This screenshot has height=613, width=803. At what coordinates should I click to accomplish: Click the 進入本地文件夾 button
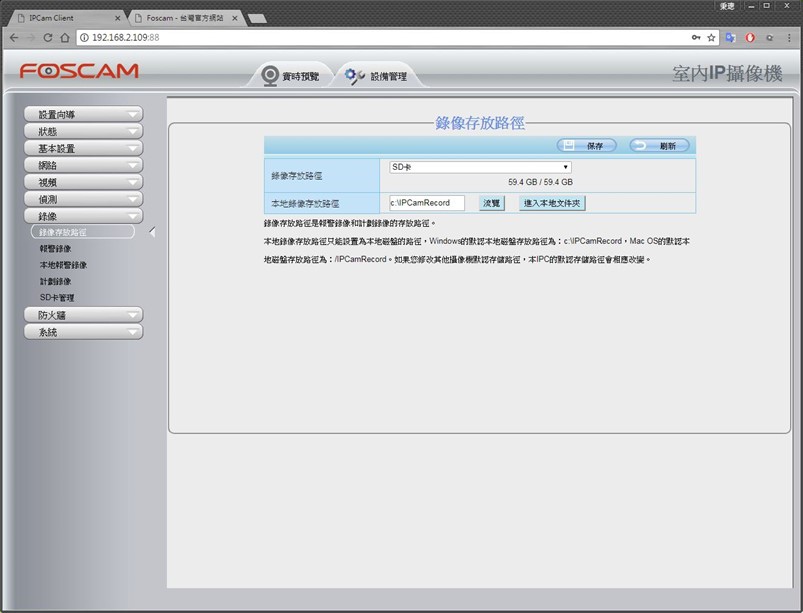point(552,203)
